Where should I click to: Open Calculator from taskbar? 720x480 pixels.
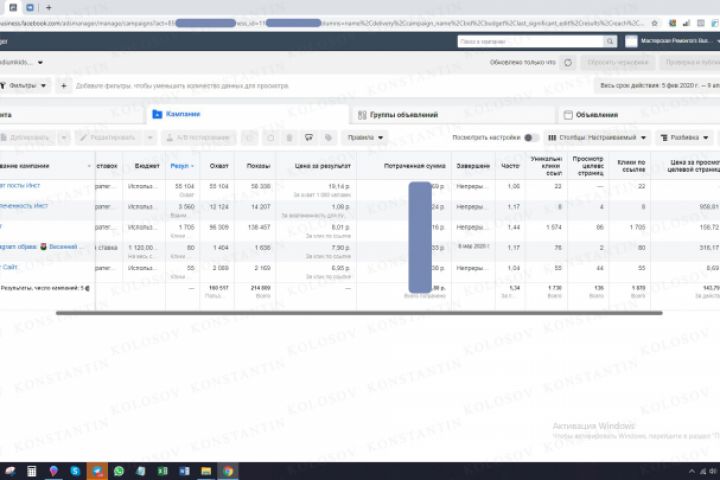[32, 471]
